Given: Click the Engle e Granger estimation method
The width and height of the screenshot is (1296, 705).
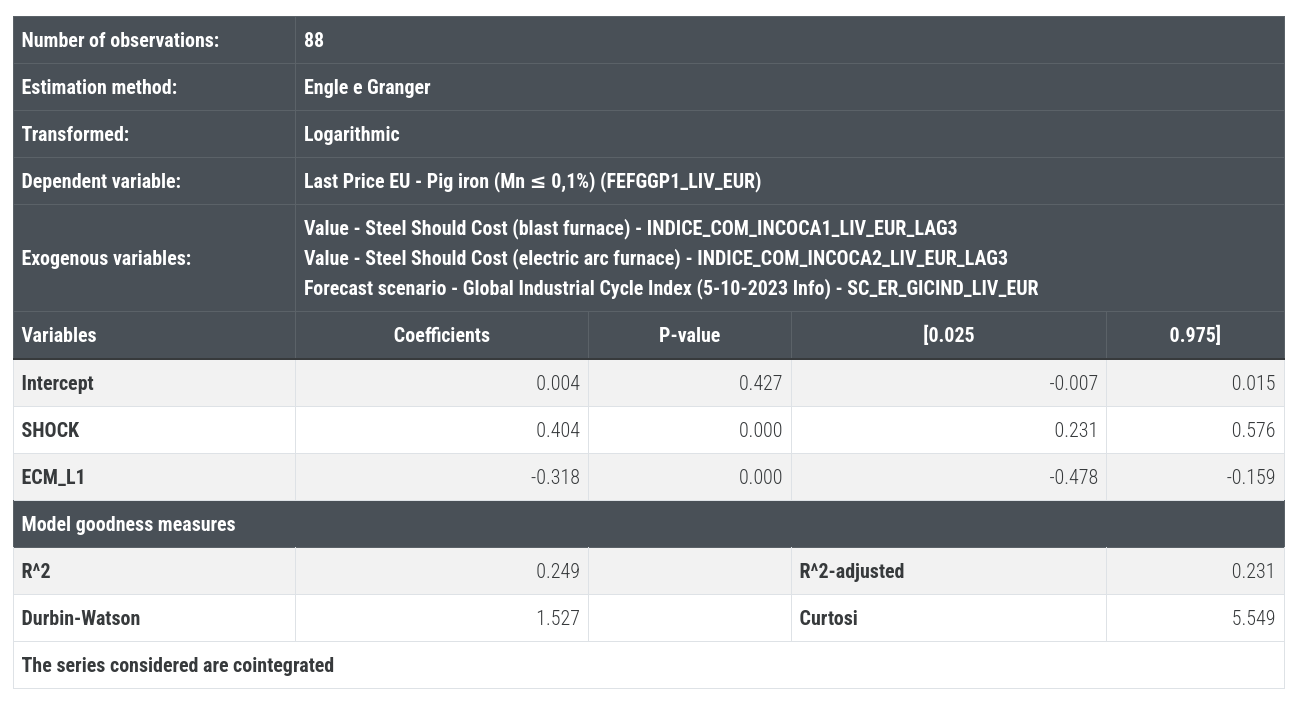Looking at the screenshot, I should (367, 87).
